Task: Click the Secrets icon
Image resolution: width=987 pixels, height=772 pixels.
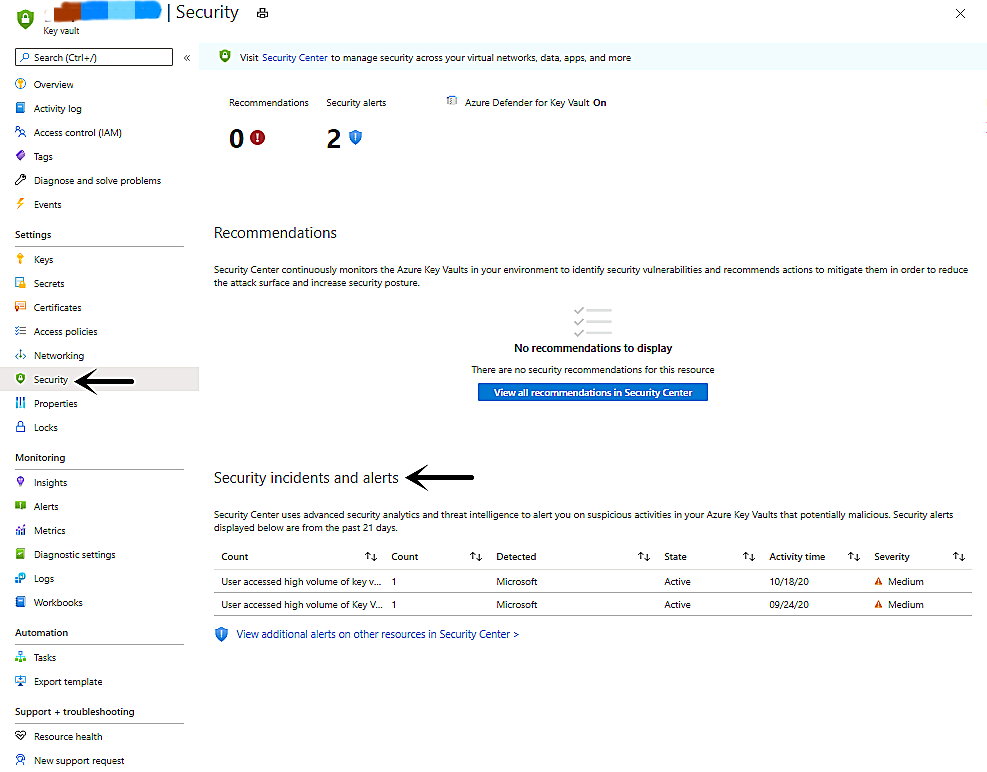Action: pyautogui.click(x=21, y=283)
